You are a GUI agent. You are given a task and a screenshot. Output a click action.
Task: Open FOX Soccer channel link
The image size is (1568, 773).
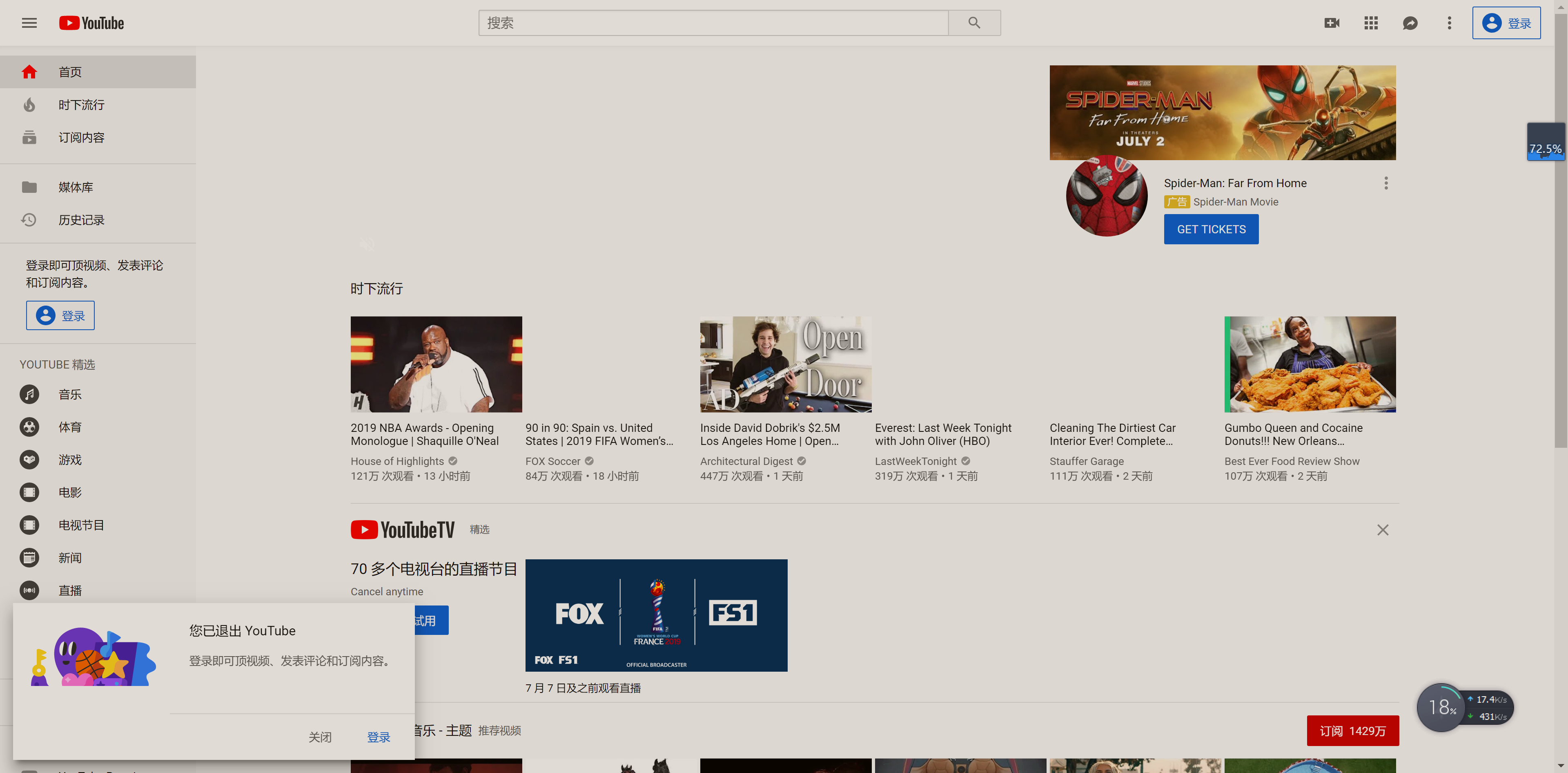(553, 462)
